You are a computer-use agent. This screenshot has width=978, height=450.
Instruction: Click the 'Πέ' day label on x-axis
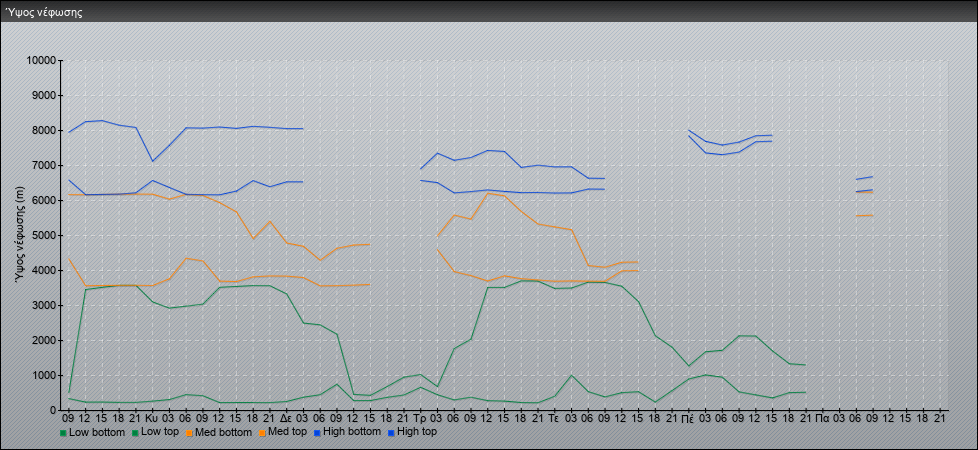688,418
